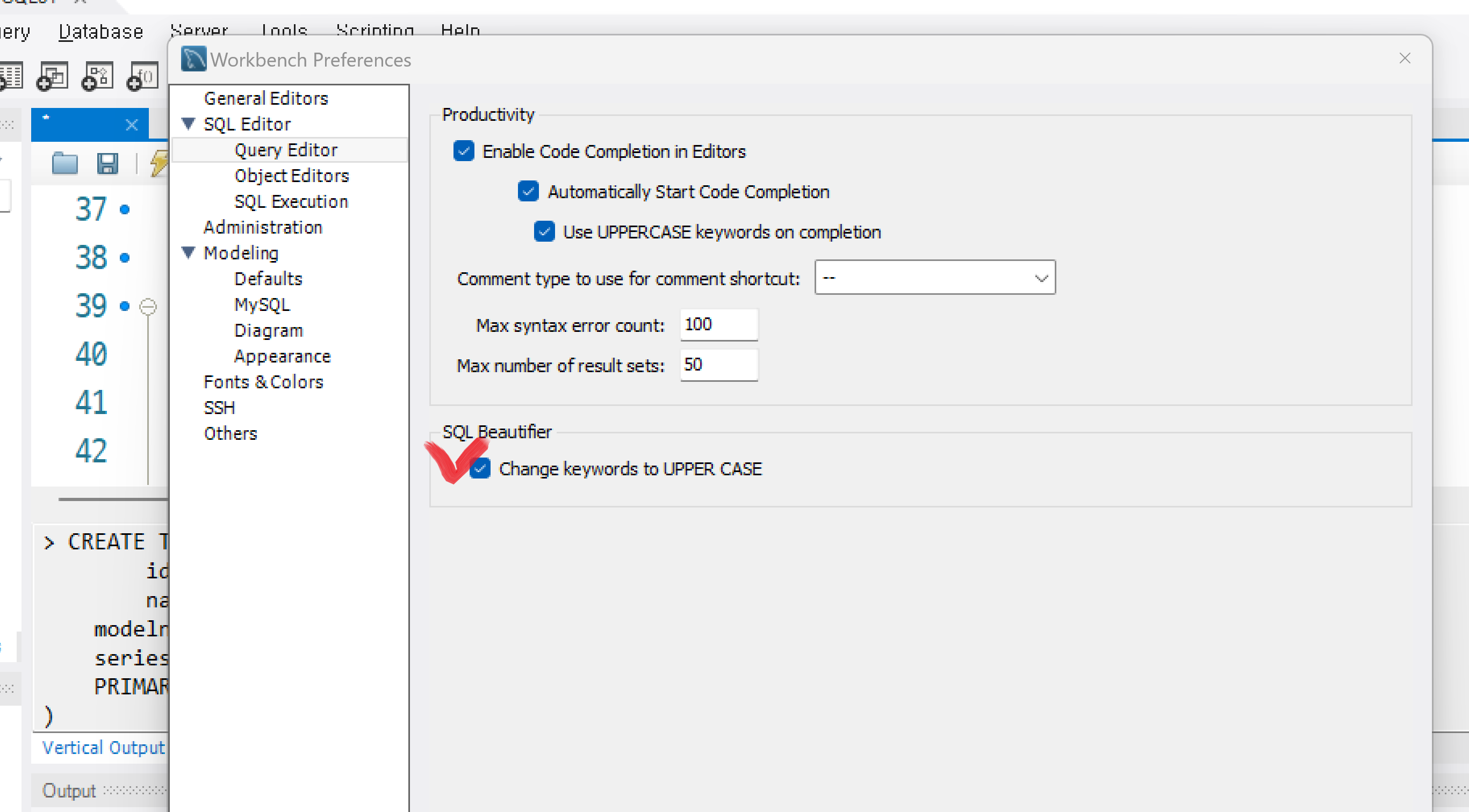1469x812 pixels.
Task: Close the query tab with its X
Action: point(132,125)
